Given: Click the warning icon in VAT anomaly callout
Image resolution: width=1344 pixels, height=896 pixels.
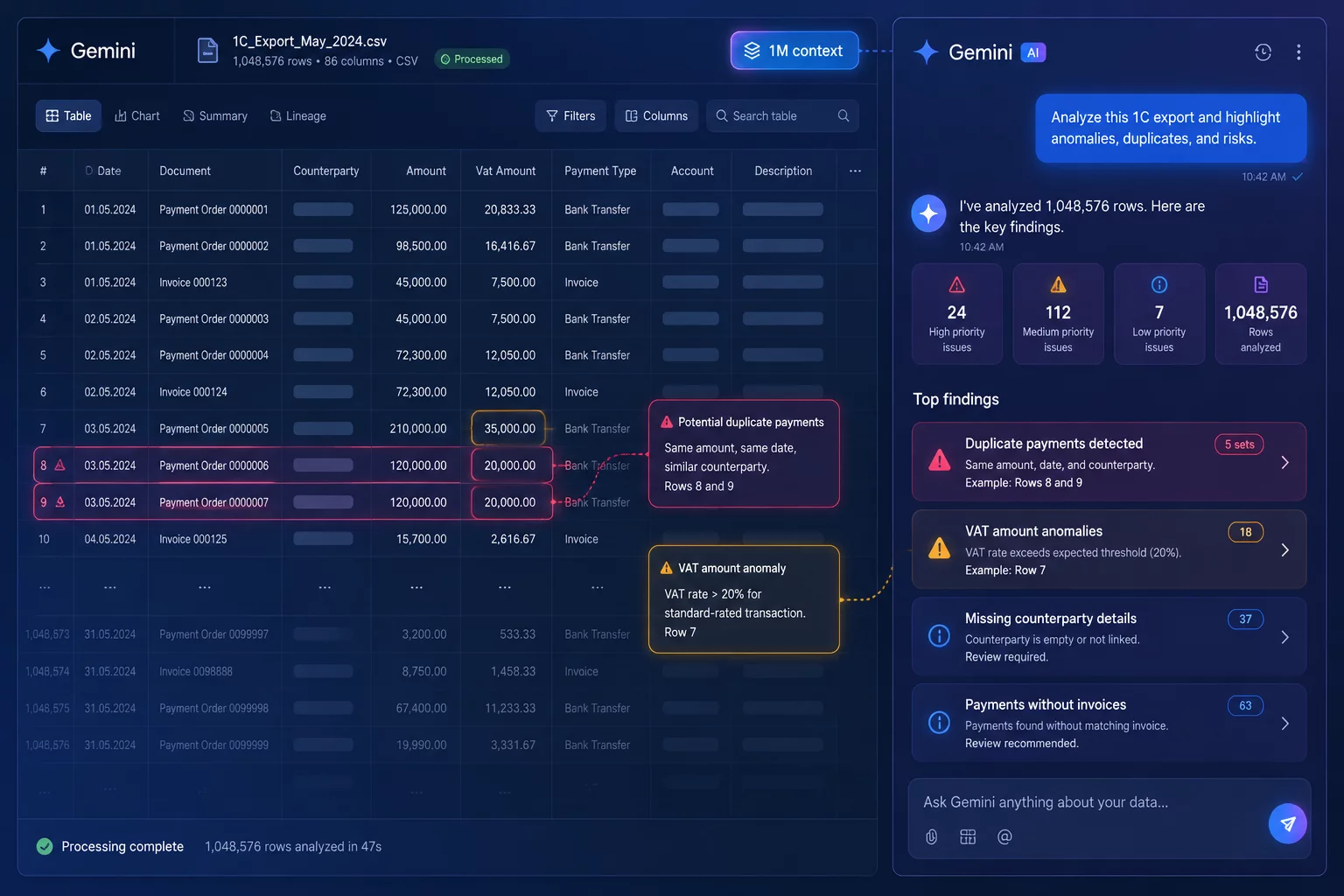Looking at the screenshot, I should 667,568.
